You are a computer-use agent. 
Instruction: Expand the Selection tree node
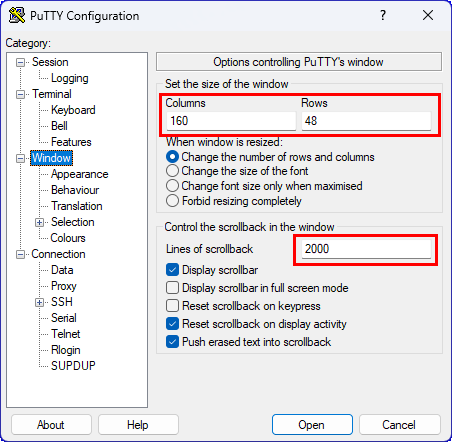(x=39, y=222)
